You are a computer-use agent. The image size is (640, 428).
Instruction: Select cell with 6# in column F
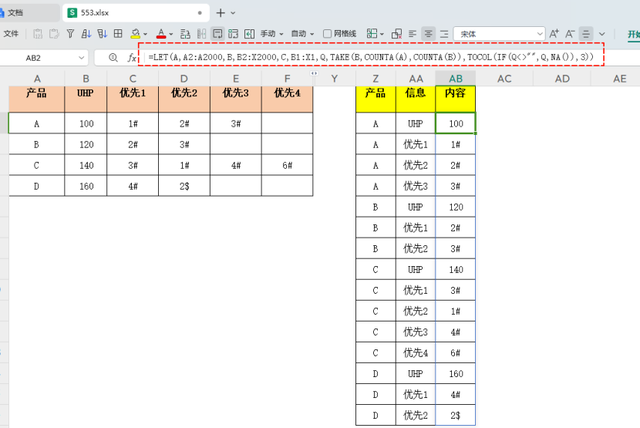point(287,165)
